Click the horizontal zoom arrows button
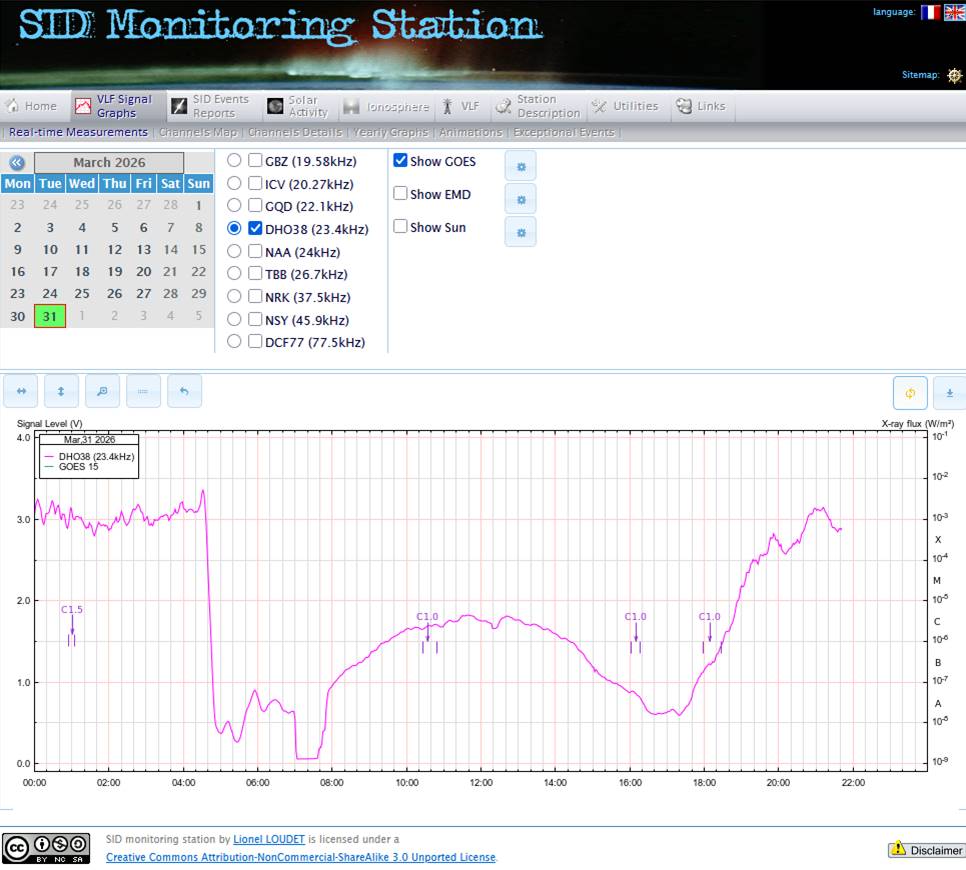The image size is (966, 870). coord(21,391)
